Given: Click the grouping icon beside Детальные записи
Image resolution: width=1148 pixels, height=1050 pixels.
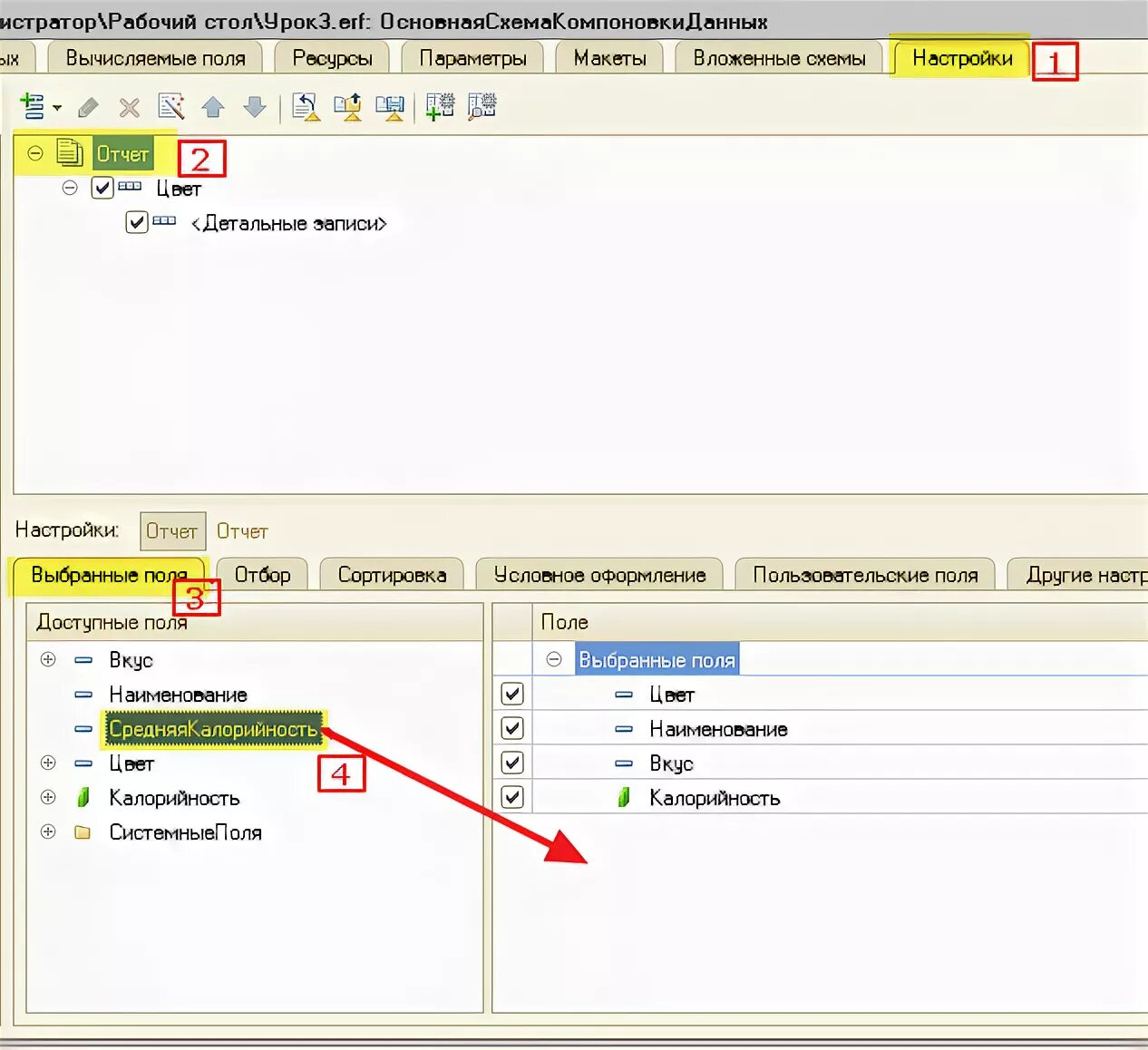Looking at the screenshot, I should point(164,220).
